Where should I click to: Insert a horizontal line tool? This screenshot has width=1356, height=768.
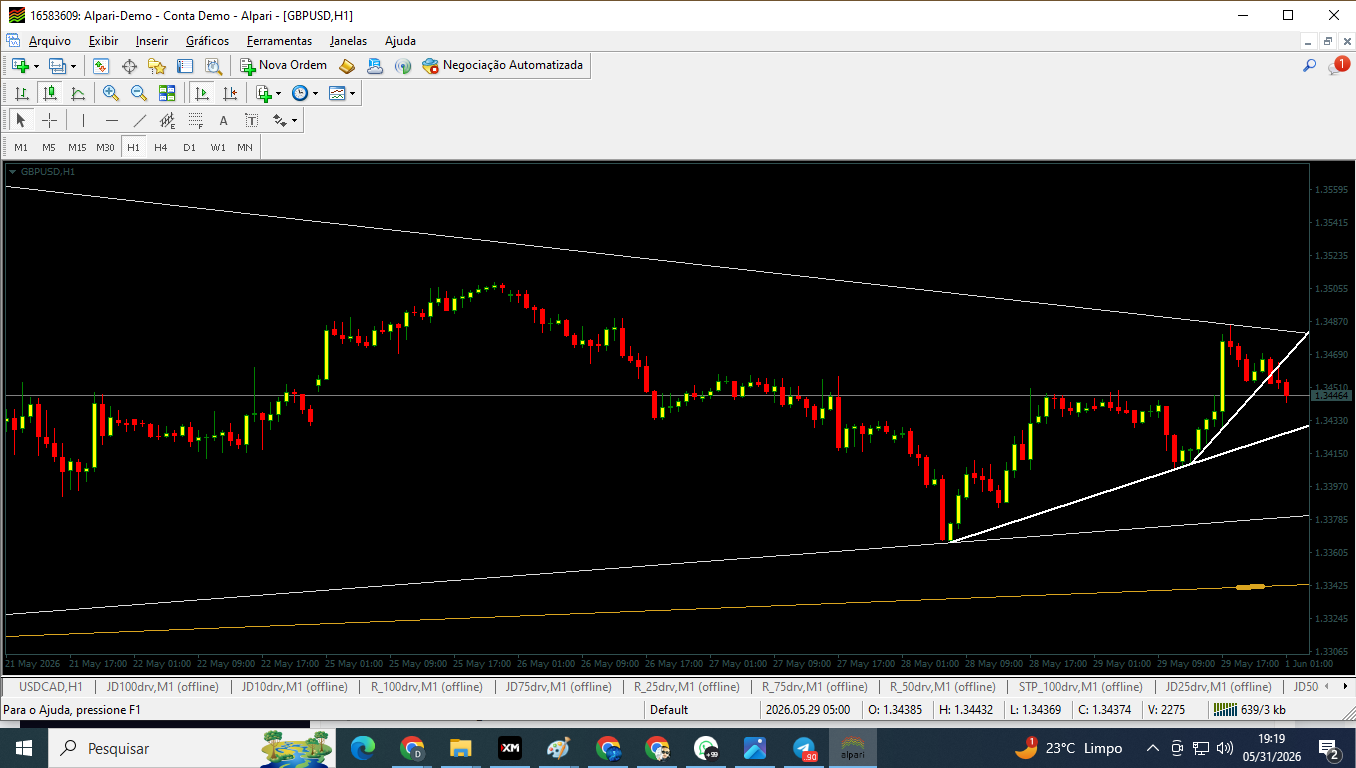point(112,120)
